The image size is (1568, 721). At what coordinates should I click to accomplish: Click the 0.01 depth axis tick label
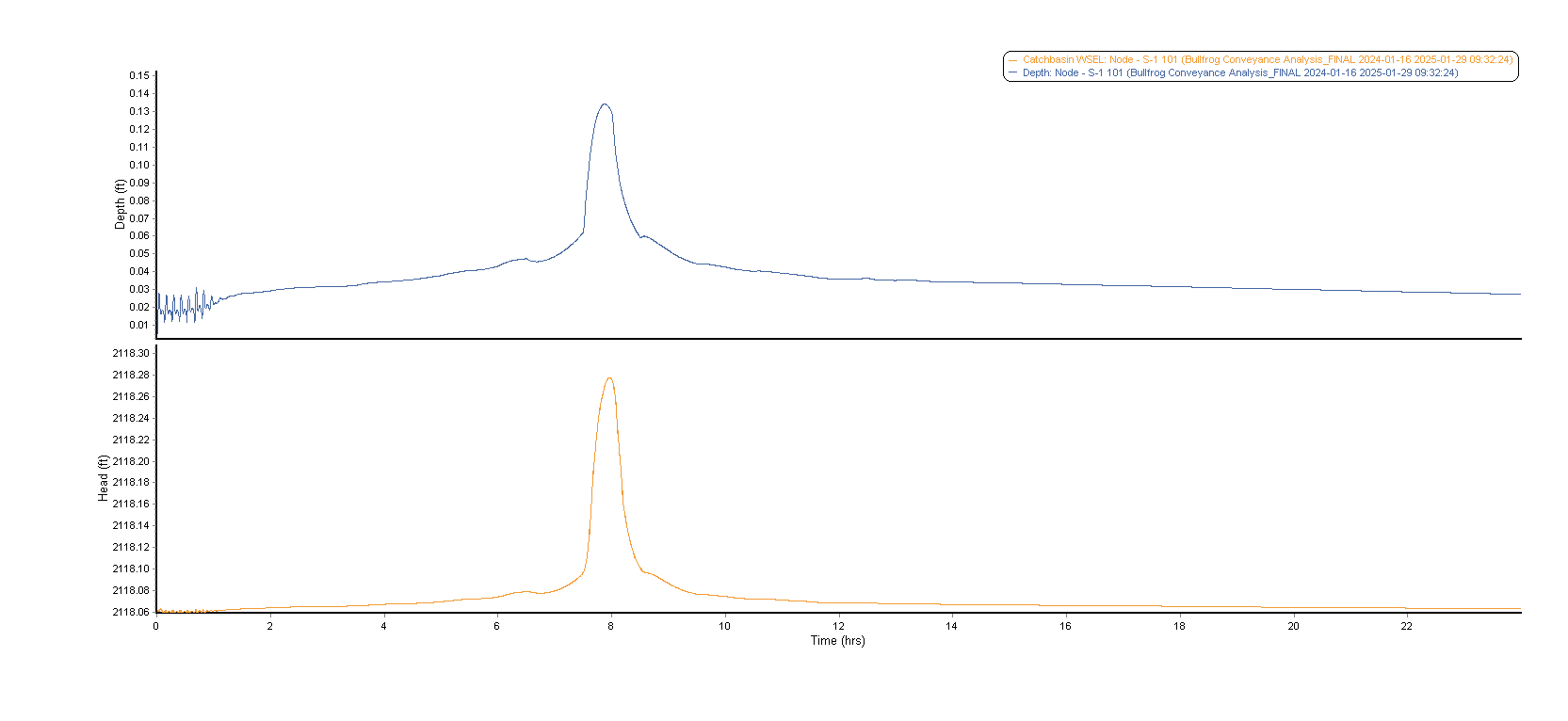point(139,325)
